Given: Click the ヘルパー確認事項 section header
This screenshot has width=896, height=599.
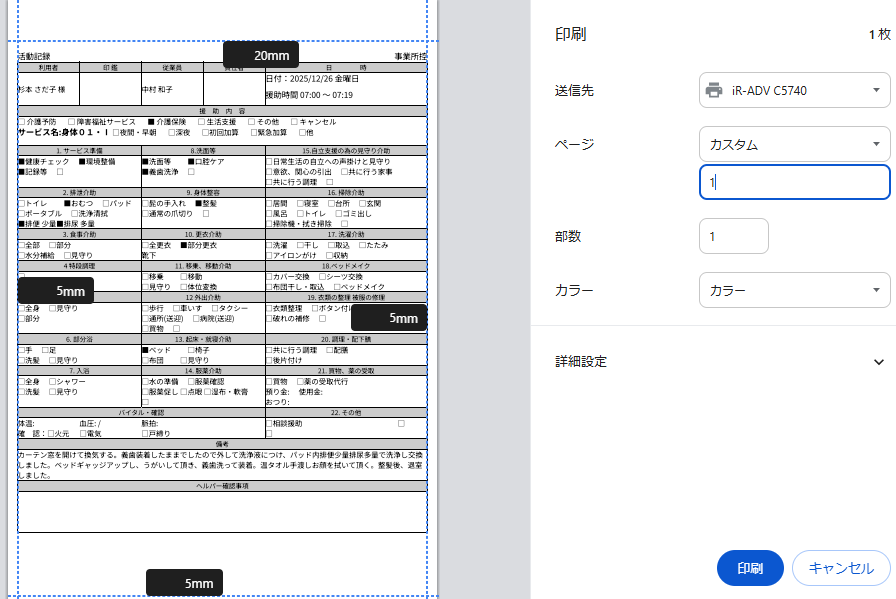Looking at the screenshot, I should [x=222, y=485].
